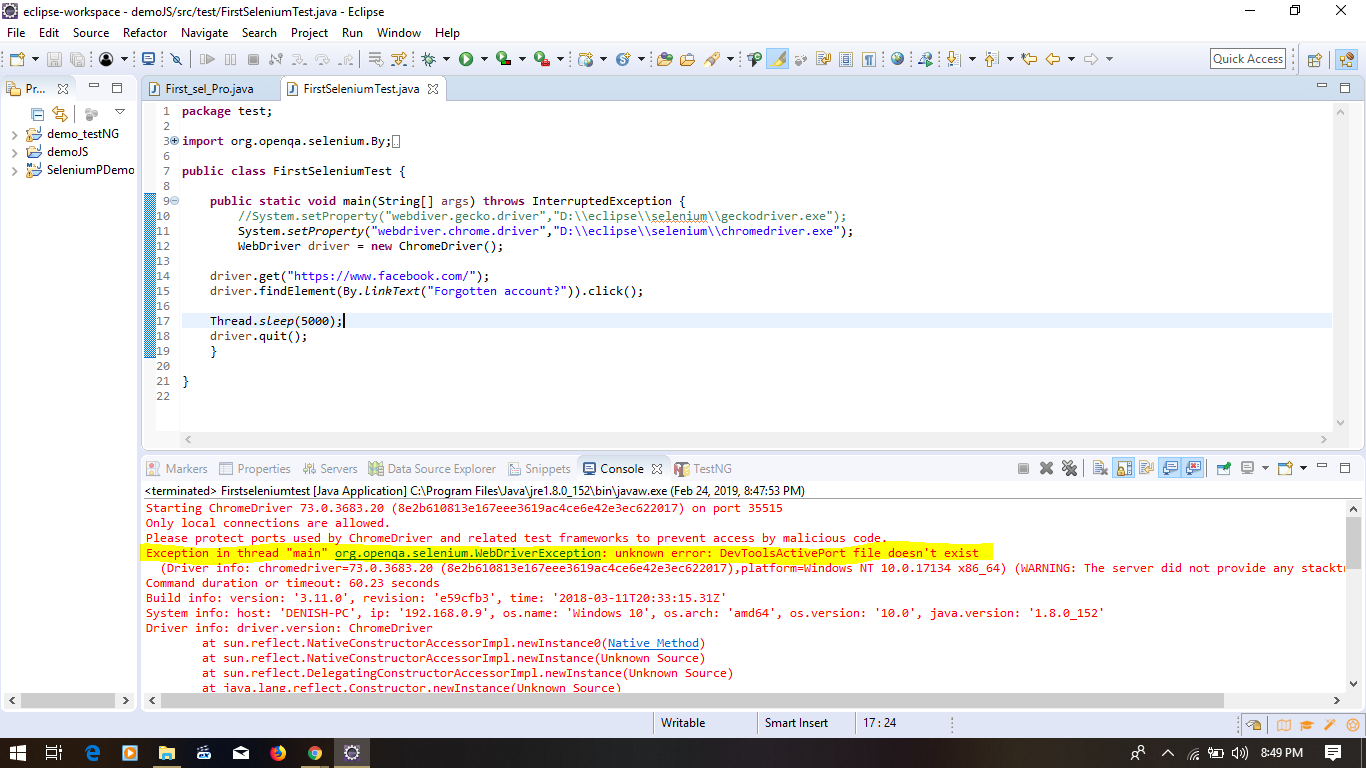The width and height of the screenshot is (1366, 768).
Task: Expand the demoJS project tree
Action: 15,152
